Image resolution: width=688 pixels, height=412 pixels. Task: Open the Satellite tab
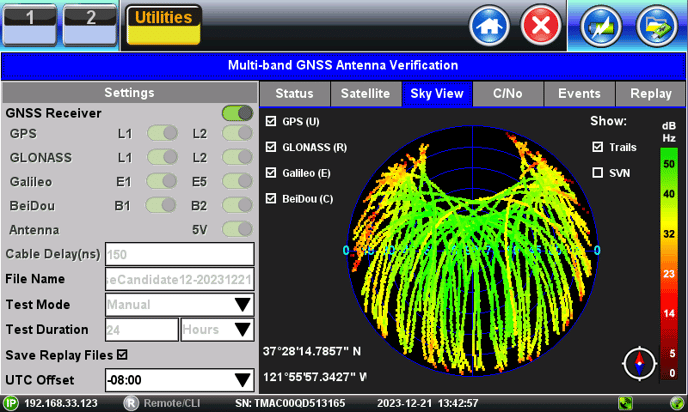[365, 94]
